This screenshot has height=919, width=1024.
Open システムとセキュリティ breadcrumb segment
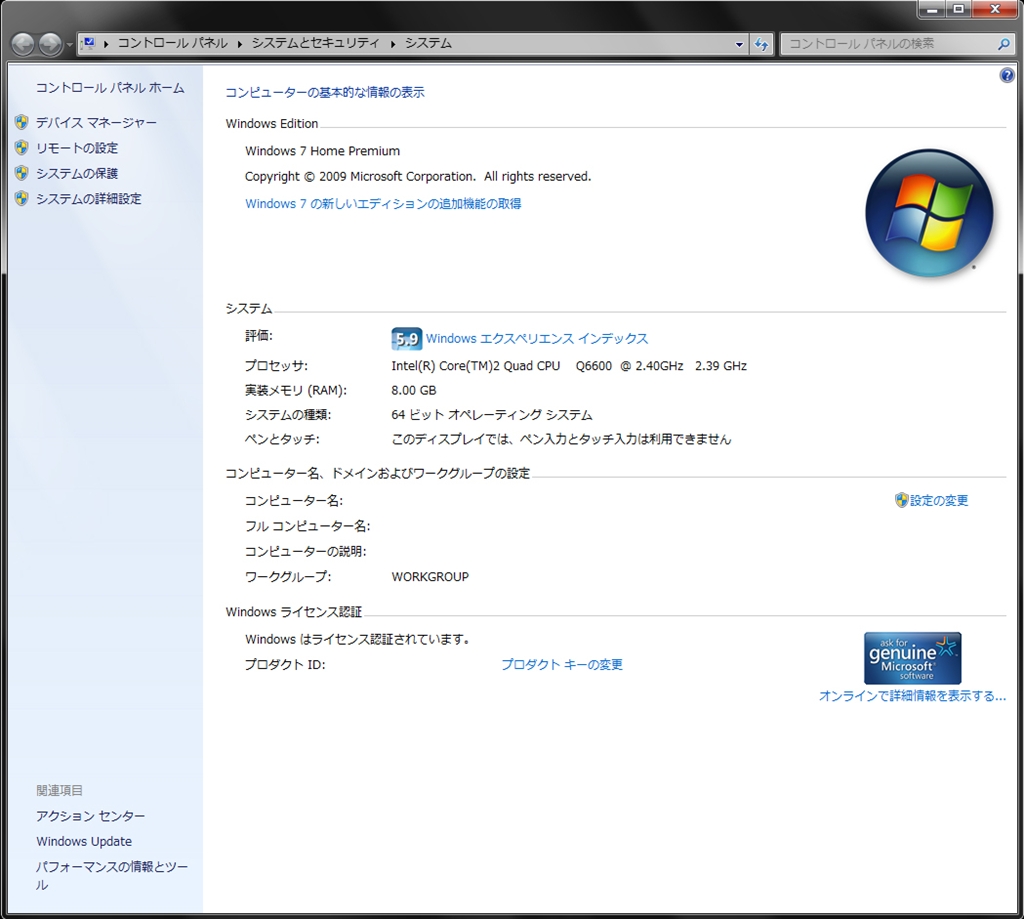(315, 43)
